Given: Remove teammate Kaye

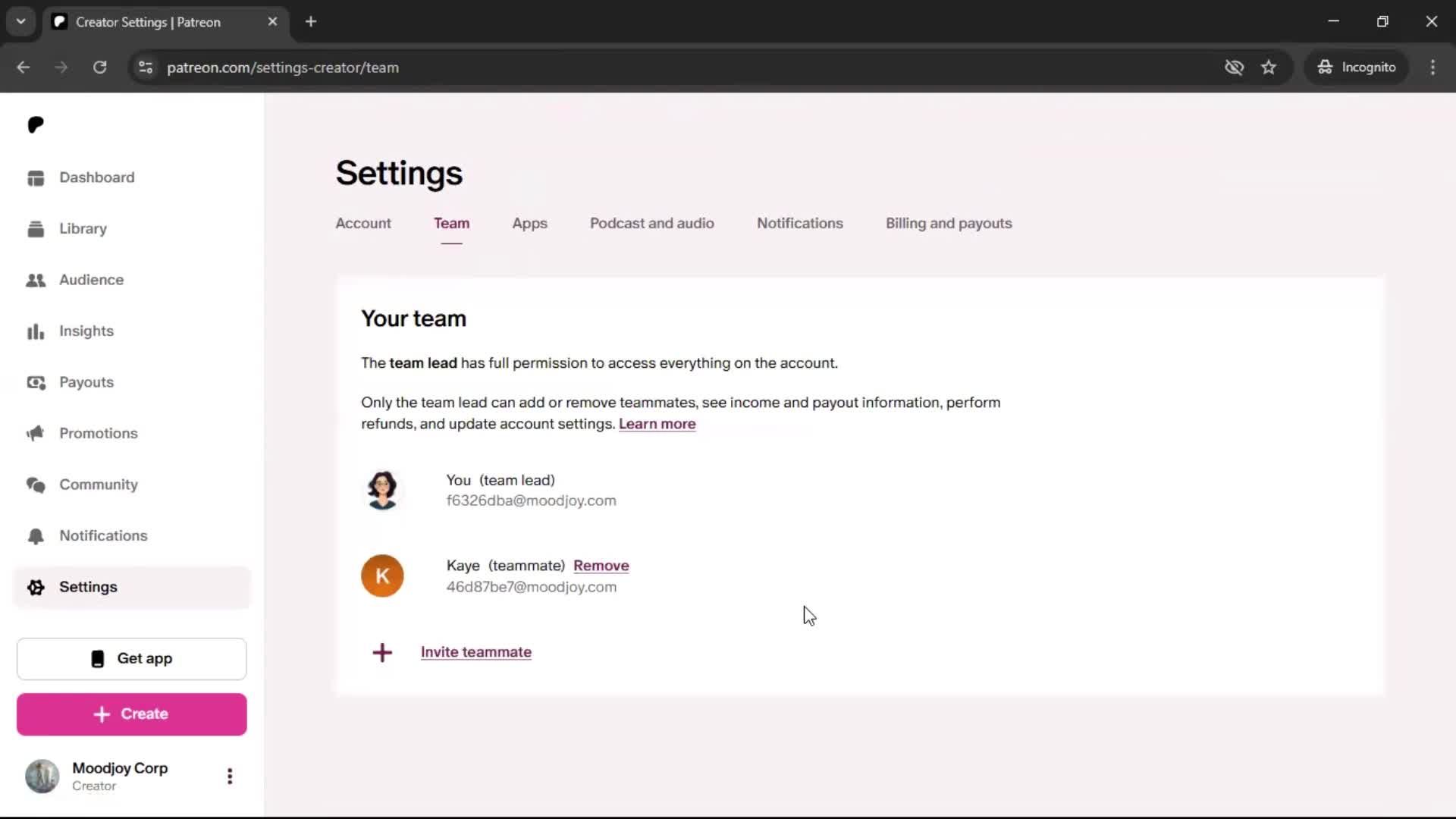Looking at the screenshot, I should click(x=601, y=566).
